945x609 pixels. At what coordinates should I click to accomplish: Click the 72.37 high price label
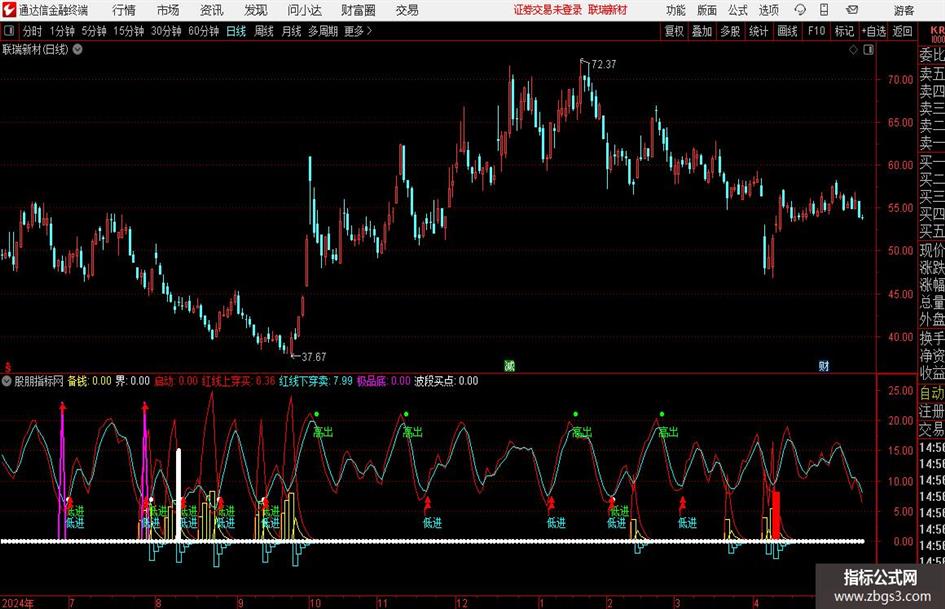click(x=603, y=64)
